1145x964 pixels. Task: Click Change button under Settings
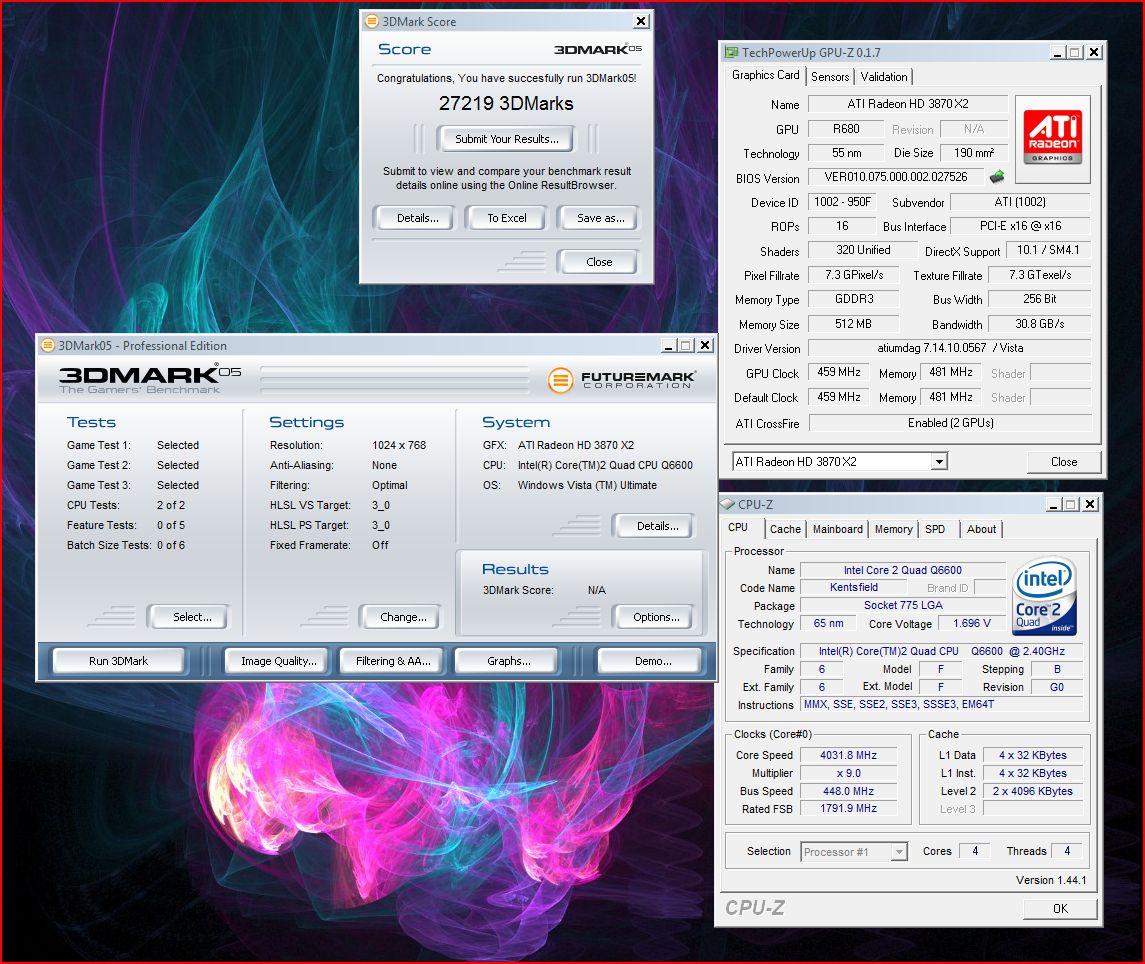(x=402, y=617)
